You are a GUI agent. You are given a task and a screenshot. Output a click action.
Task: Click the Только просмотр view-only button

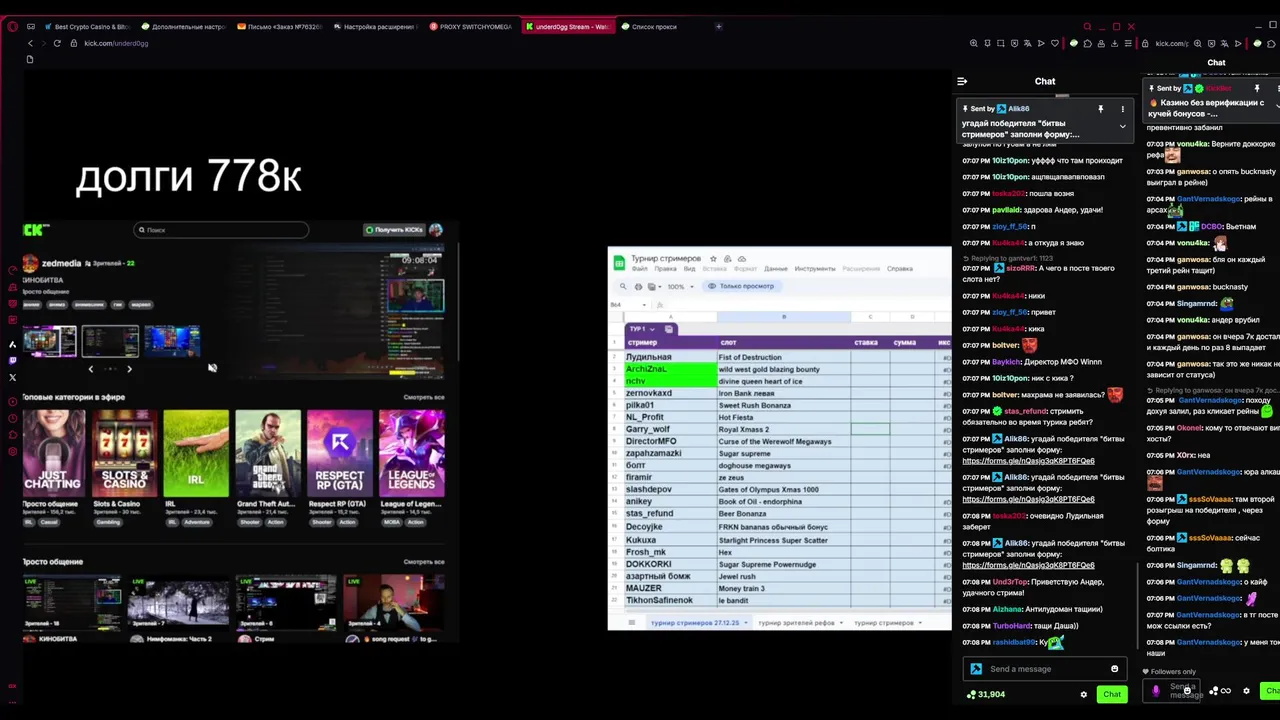coord(741,286)
